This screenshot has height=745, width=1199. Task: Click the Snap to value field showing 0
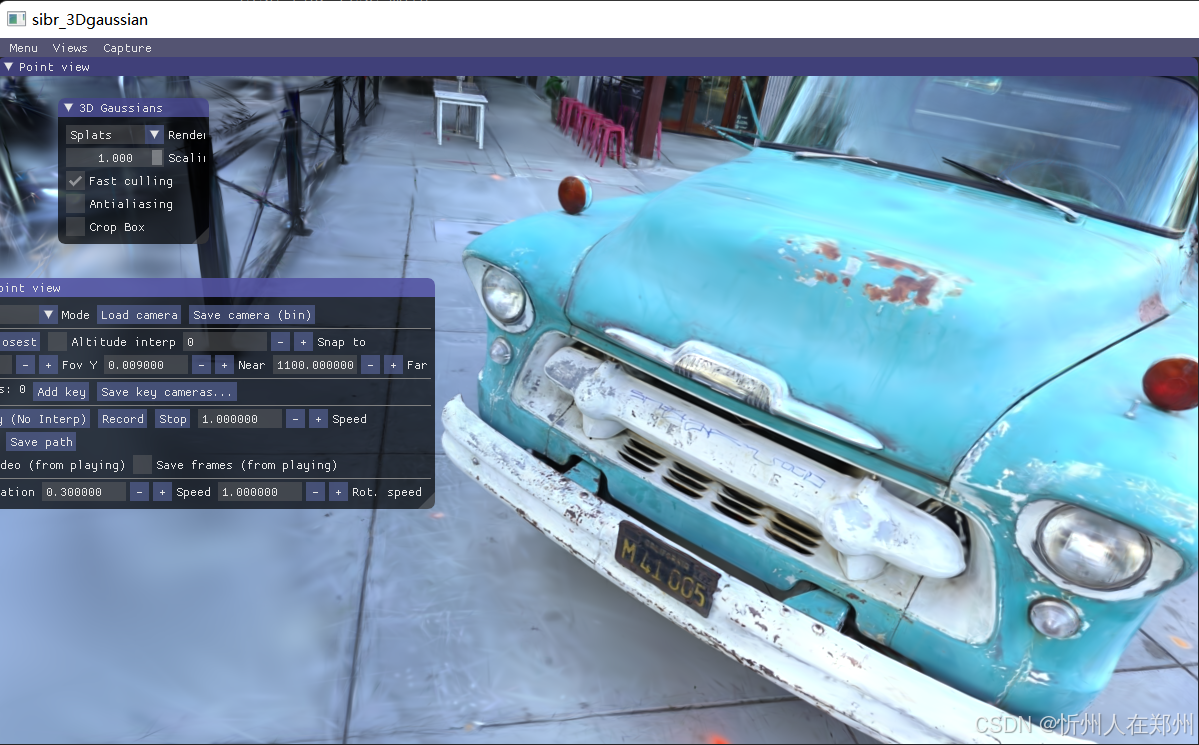click(x=225, y=341)
